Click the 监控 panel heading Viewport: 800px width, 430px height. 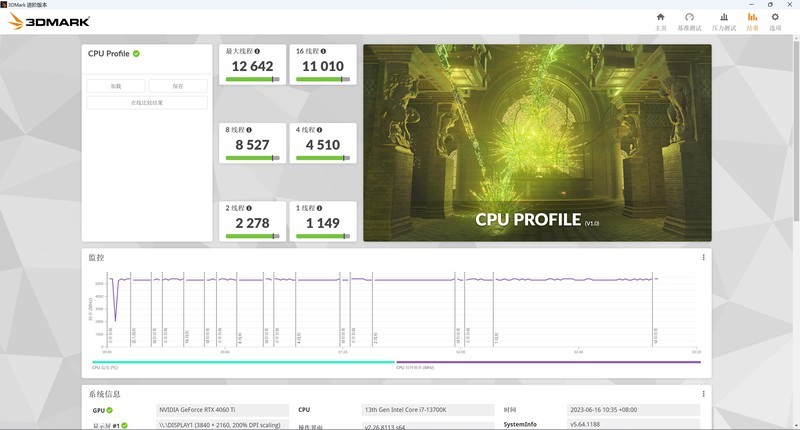click(96, 258)
